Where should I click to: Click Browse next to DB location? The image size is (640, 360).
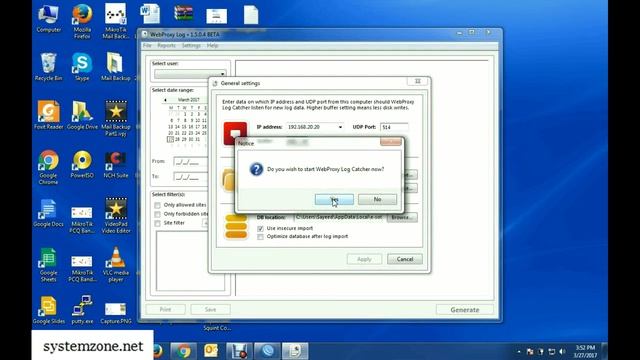click(402, 217)
